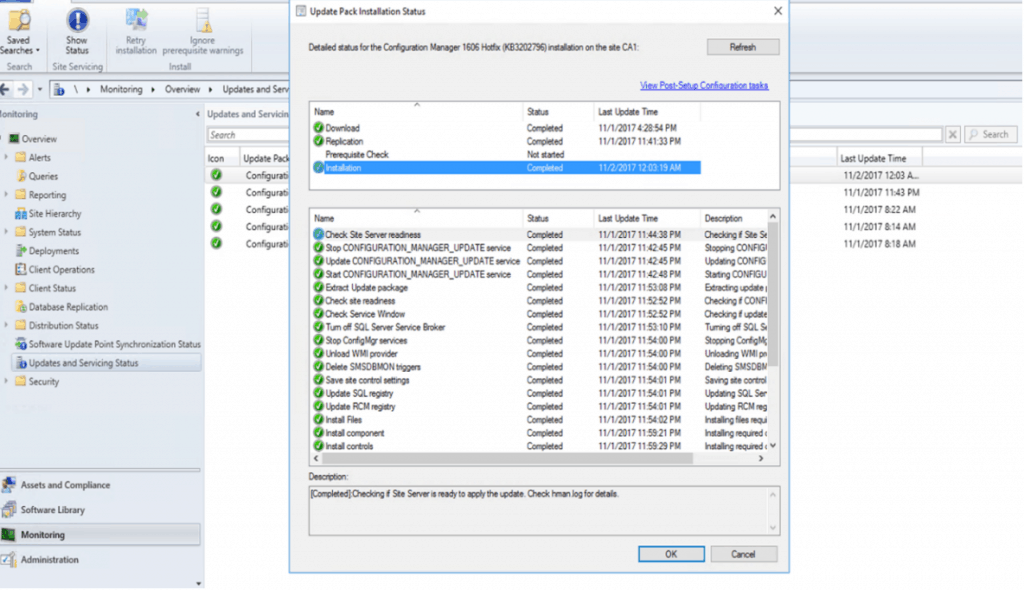Image resolution: width=1024 pixels, height=590 pixels.
Task: Select the Database Replication node
Action: pyautogui.click(x=61, y=306)
